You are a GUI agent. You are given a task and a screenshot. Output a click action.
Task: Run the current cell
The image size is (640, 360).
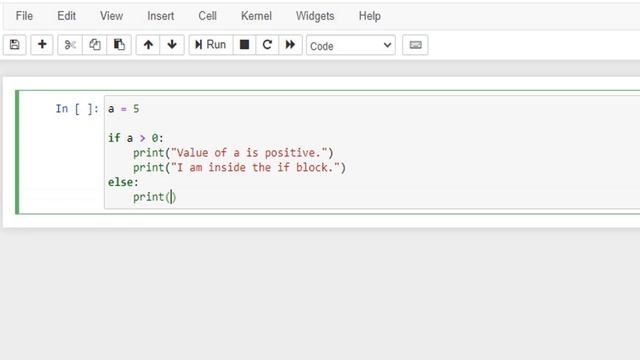211,44
